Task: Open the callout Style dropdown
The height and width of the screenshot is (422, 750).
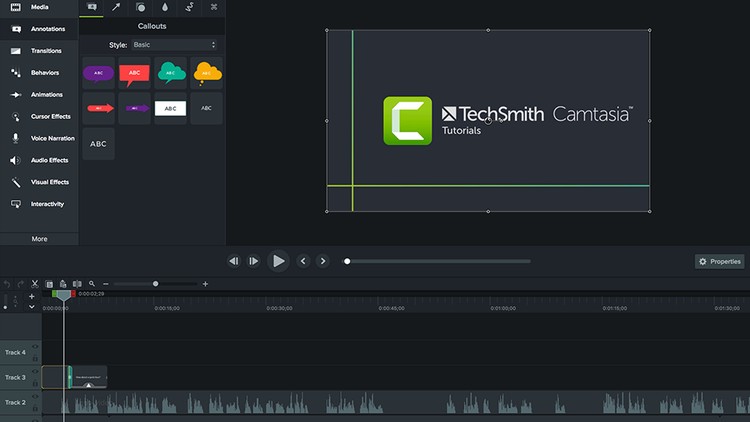Action: (174, 45)
